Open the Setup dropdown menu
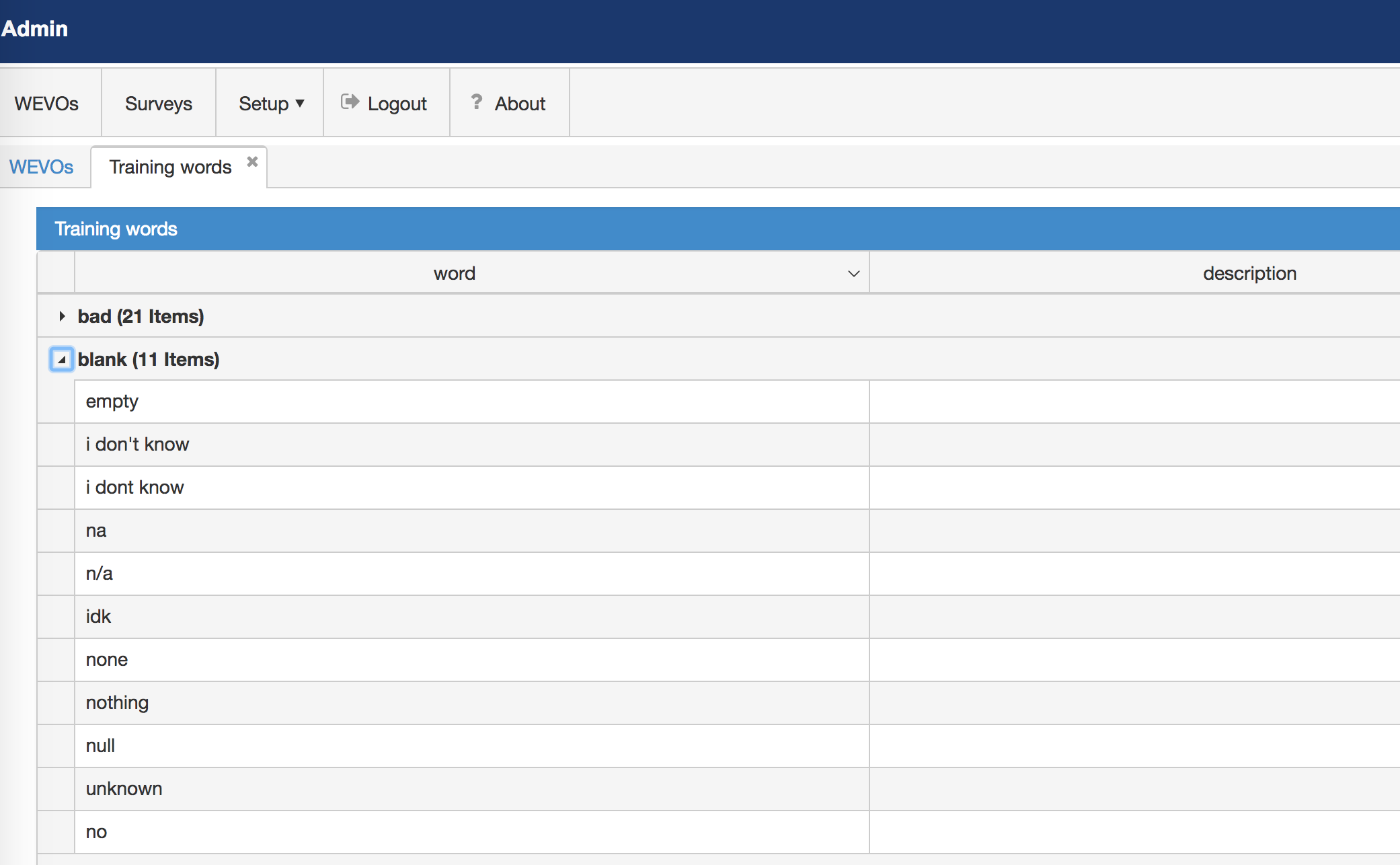 [x=270, y=104]
